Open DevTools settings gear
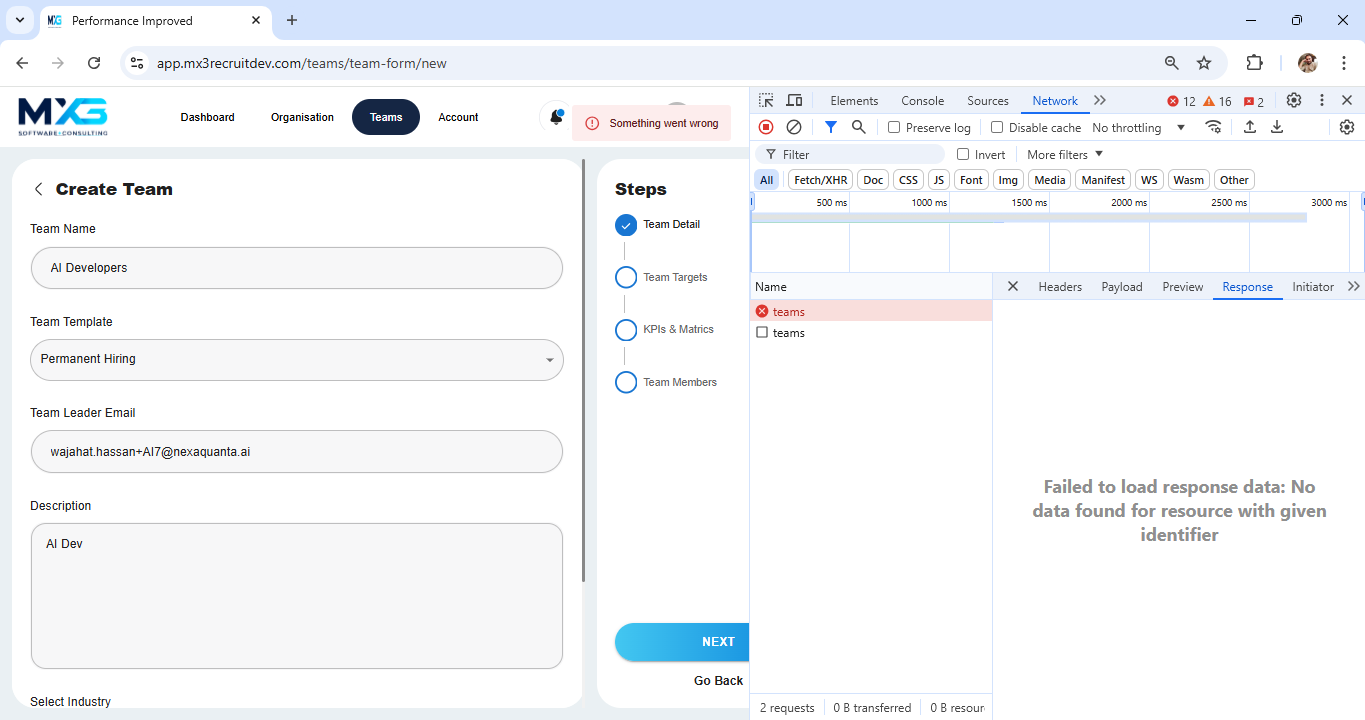Screen dimensions: 1365x720 [x=1294, y=101]
